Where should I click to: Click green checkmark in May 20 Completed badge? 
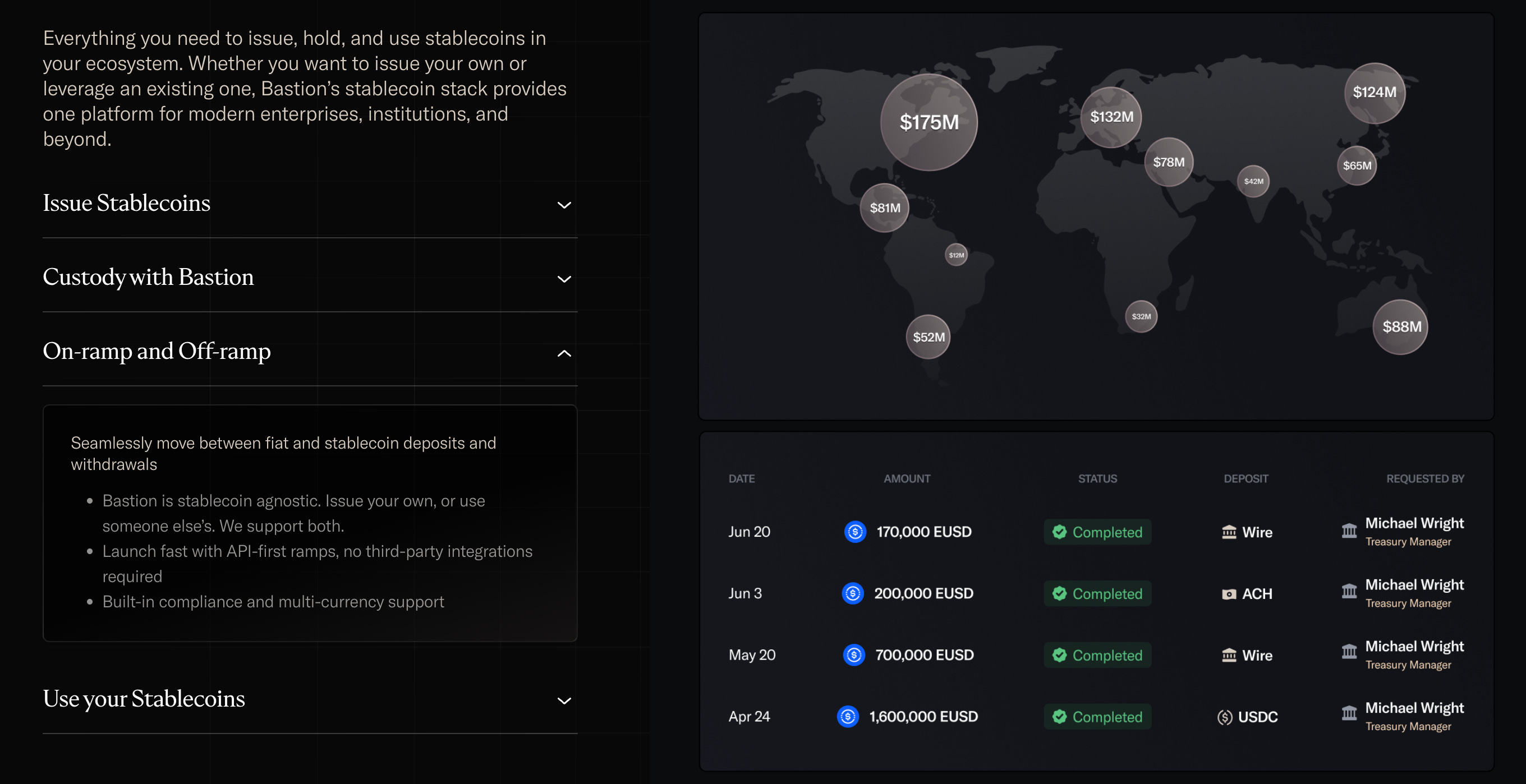point(1059,655)
